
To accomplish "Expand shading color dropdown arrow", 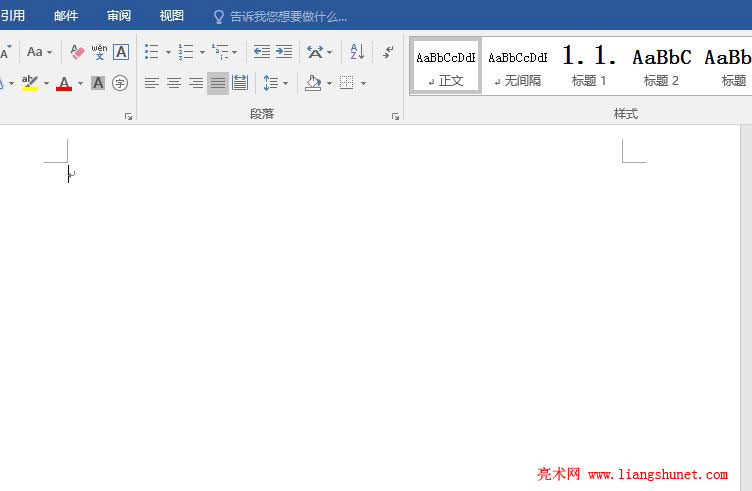I will [329, 83].
